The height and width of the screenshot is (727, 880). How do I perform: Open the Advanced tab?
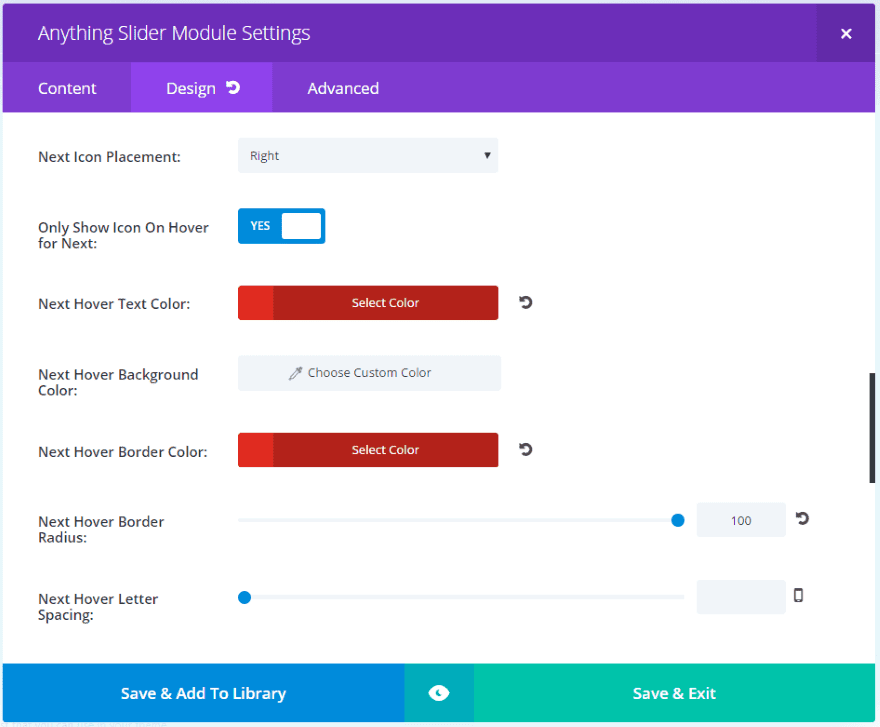pyautogui.click(x=343, y=88)
